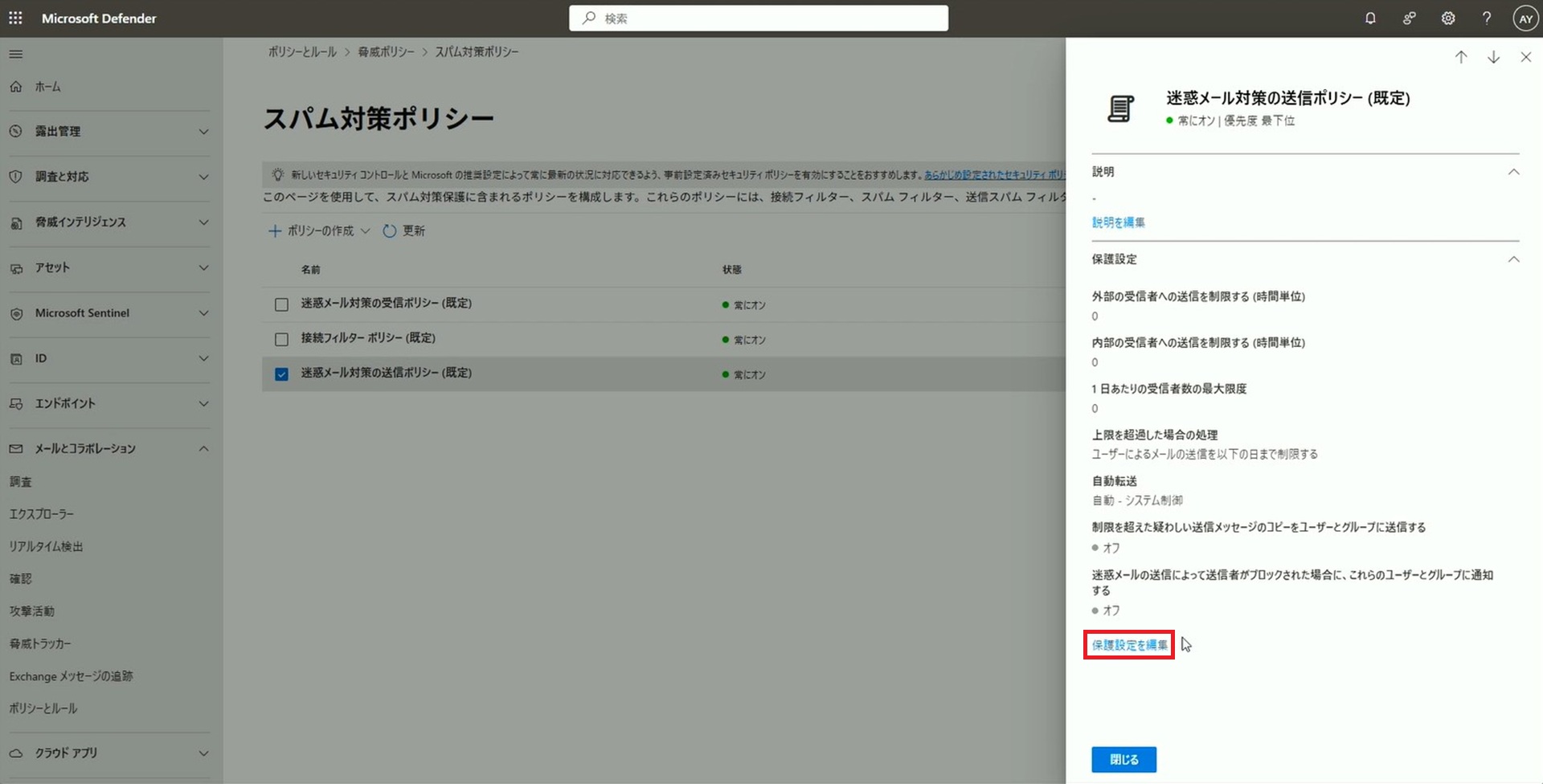Go to next item with down arrow
The width and height of the screenshot is (1543, 784).
point(1493,57)
